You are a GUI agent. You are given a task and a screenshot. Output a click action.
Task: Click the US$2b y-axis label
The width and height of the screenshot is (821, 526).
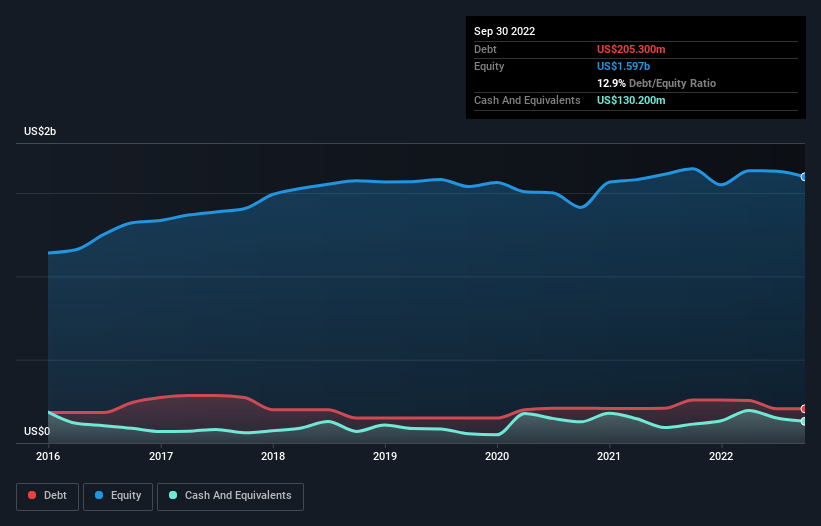pos(40,131)
